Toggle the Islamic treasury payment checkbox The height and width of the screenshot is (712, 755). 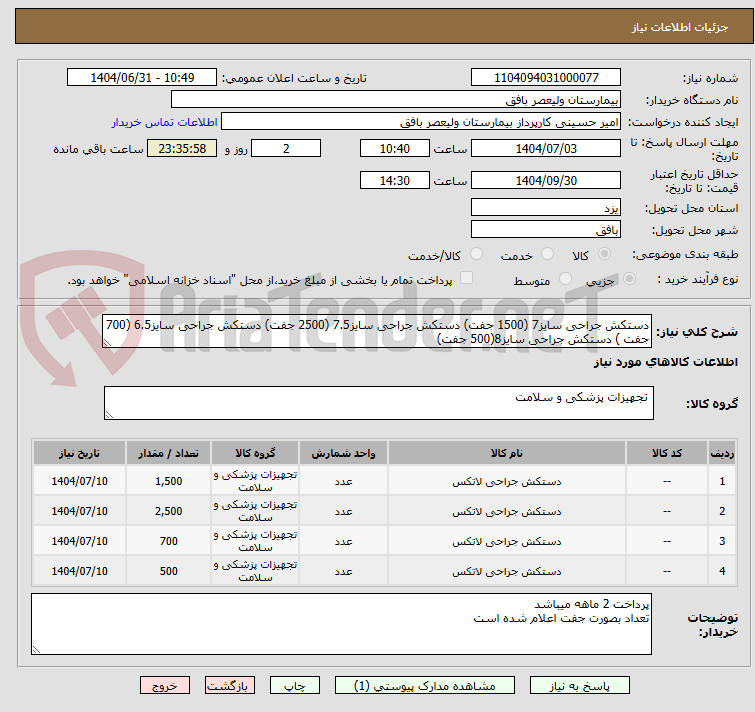[466, 279]
